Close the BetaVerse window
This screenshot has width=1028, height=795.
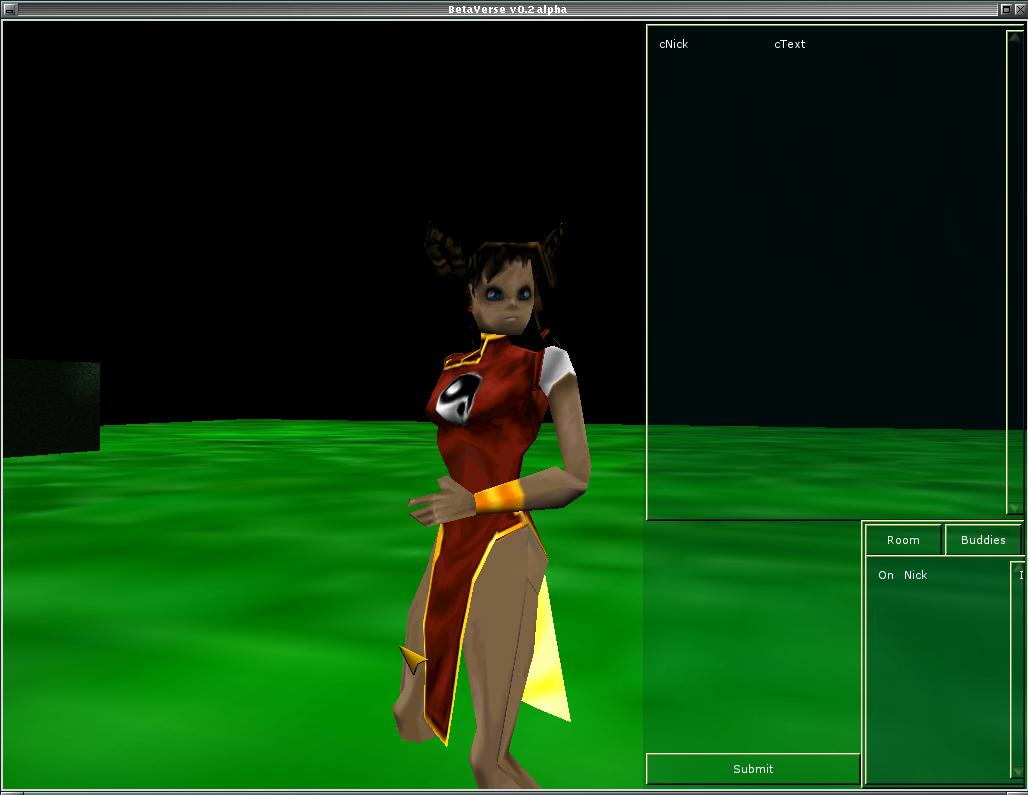pos(1019,9)
